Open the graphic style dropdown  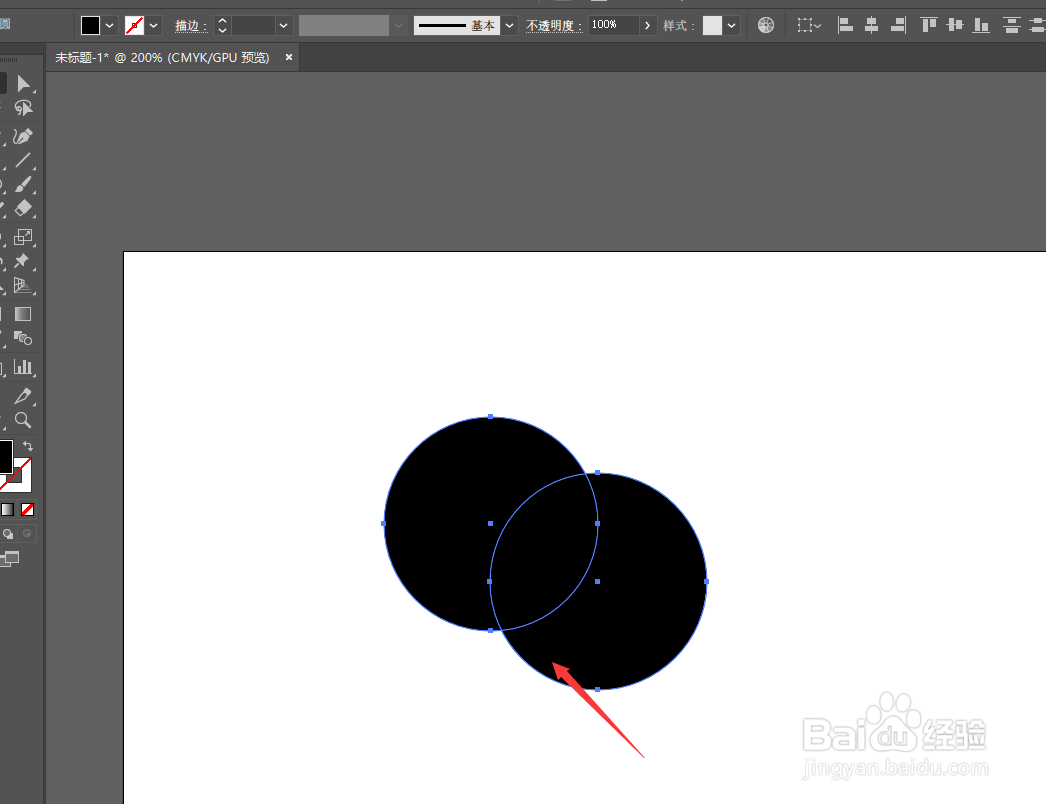(732, 25)
